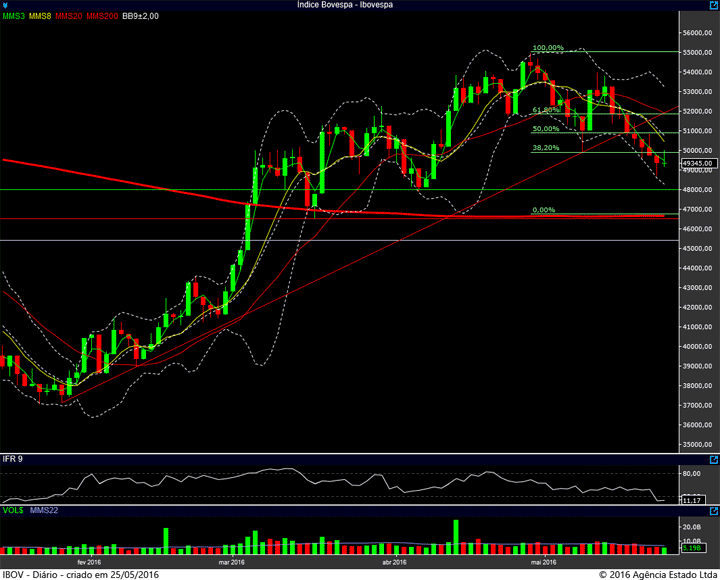
Task: Click the 5,19B volume value tag
Action: (693, 548)
